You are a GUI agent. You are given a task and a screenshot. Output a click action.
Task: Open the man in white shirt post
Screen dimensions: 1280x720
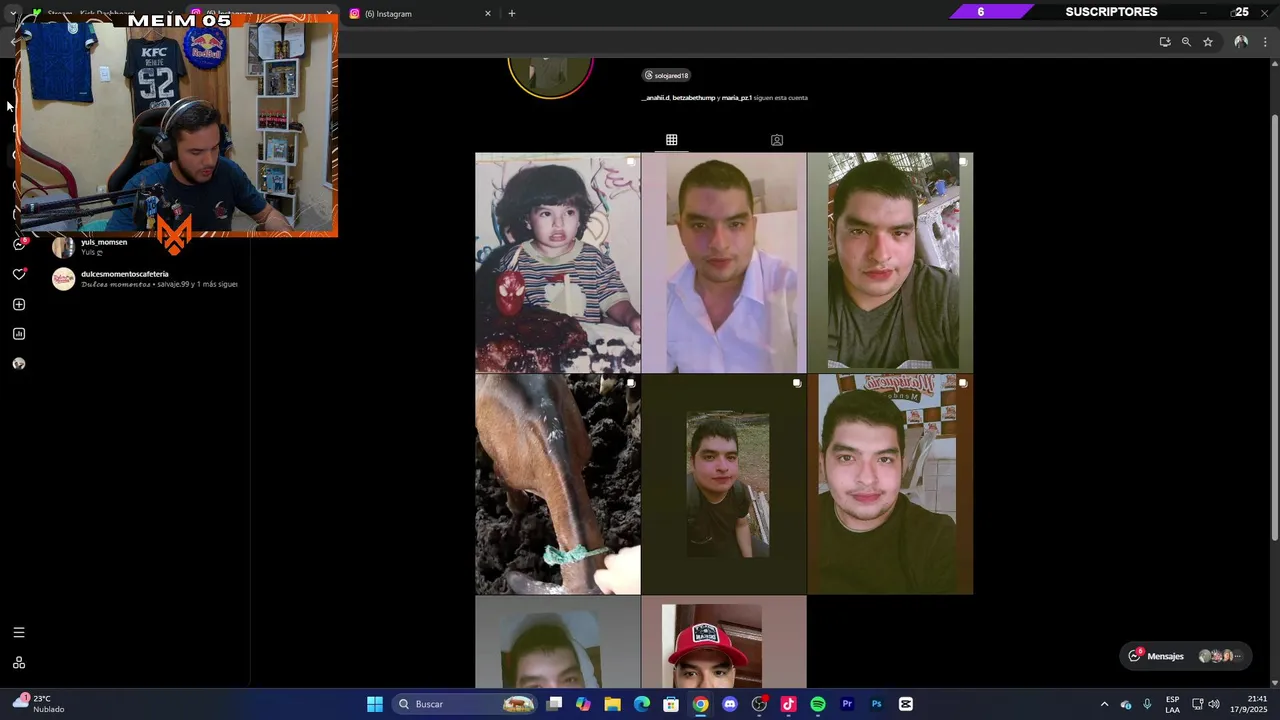coord(724,263)
